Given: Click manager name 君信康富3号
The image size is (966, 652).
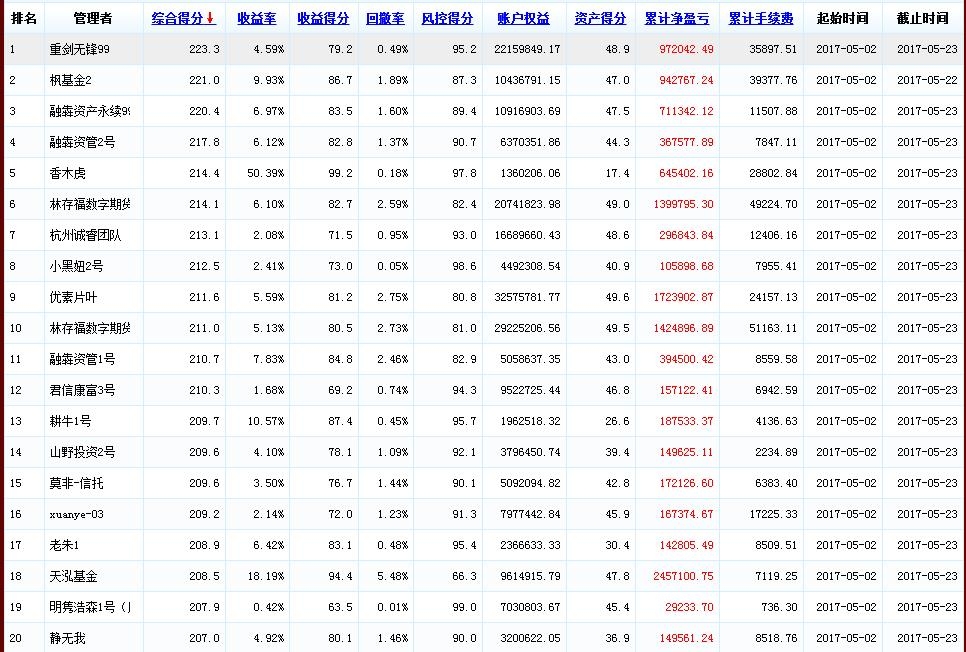Looking at the screenshot, I should (82, 390).
